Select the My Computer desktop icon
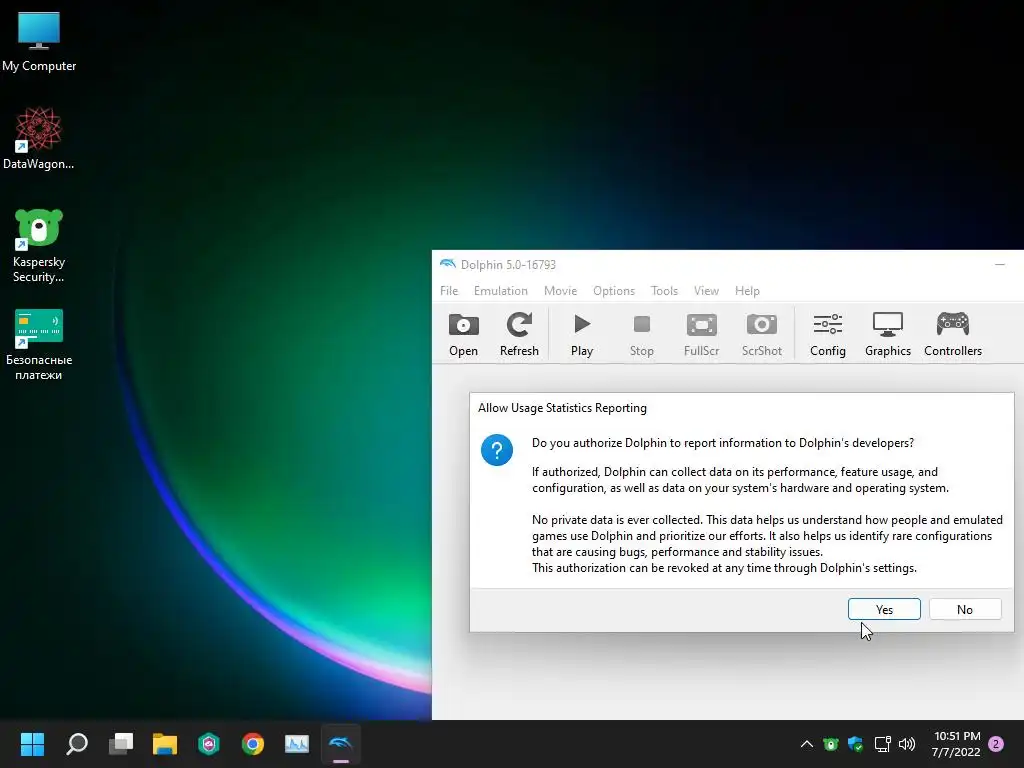1024x768 pixels. pos(39,42)
